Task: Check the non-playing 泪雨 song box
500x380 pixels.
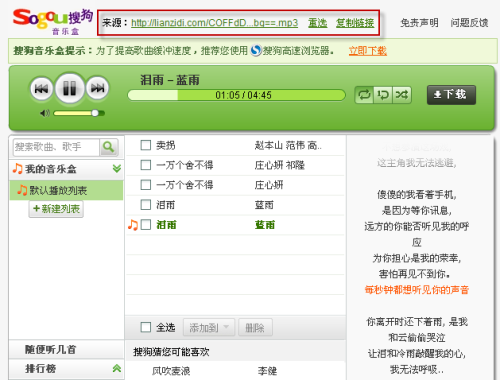Action: [x=146, y=205]
